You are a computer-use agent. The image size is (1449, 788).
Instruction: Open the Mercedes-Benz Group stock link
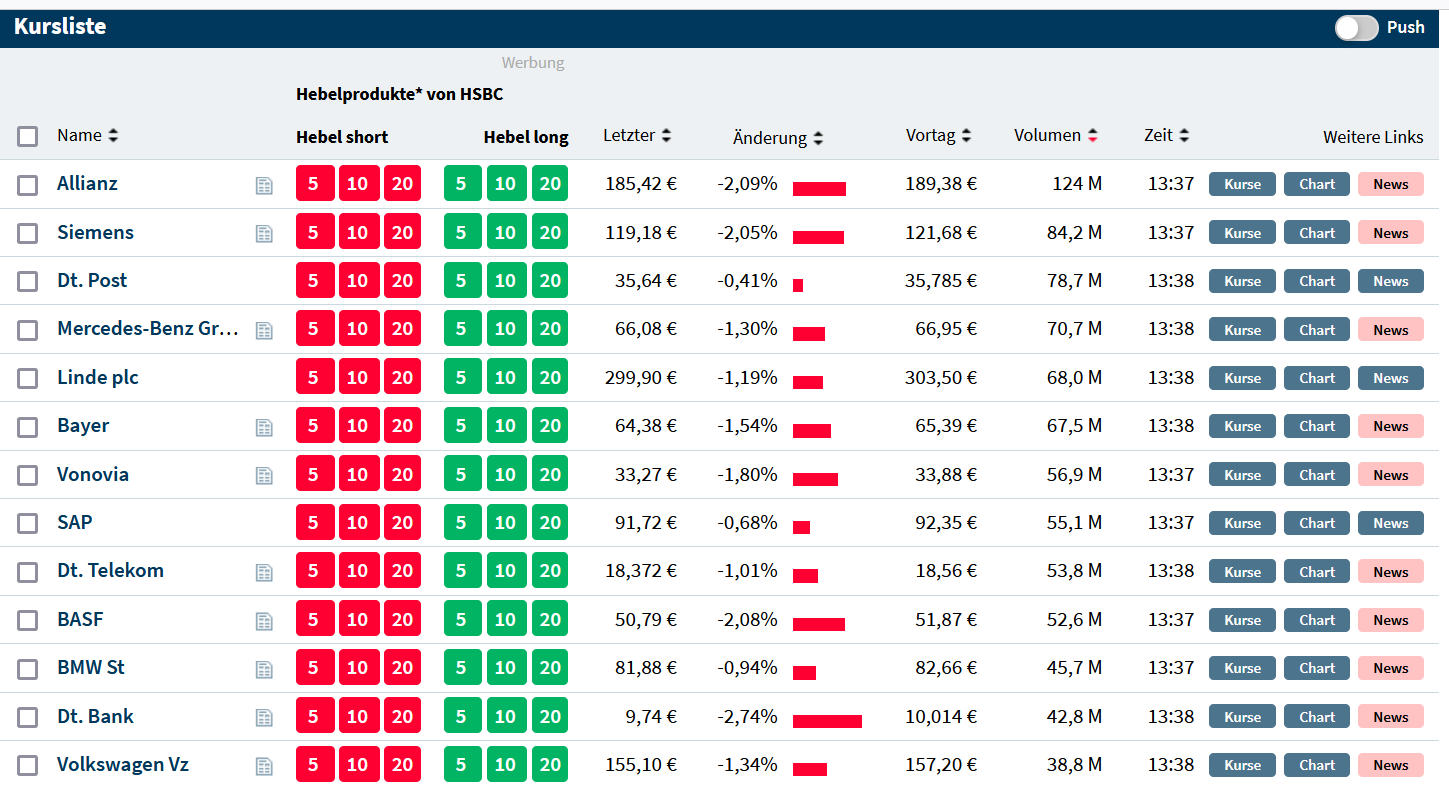pyautogui.click(x=148, y=328)
